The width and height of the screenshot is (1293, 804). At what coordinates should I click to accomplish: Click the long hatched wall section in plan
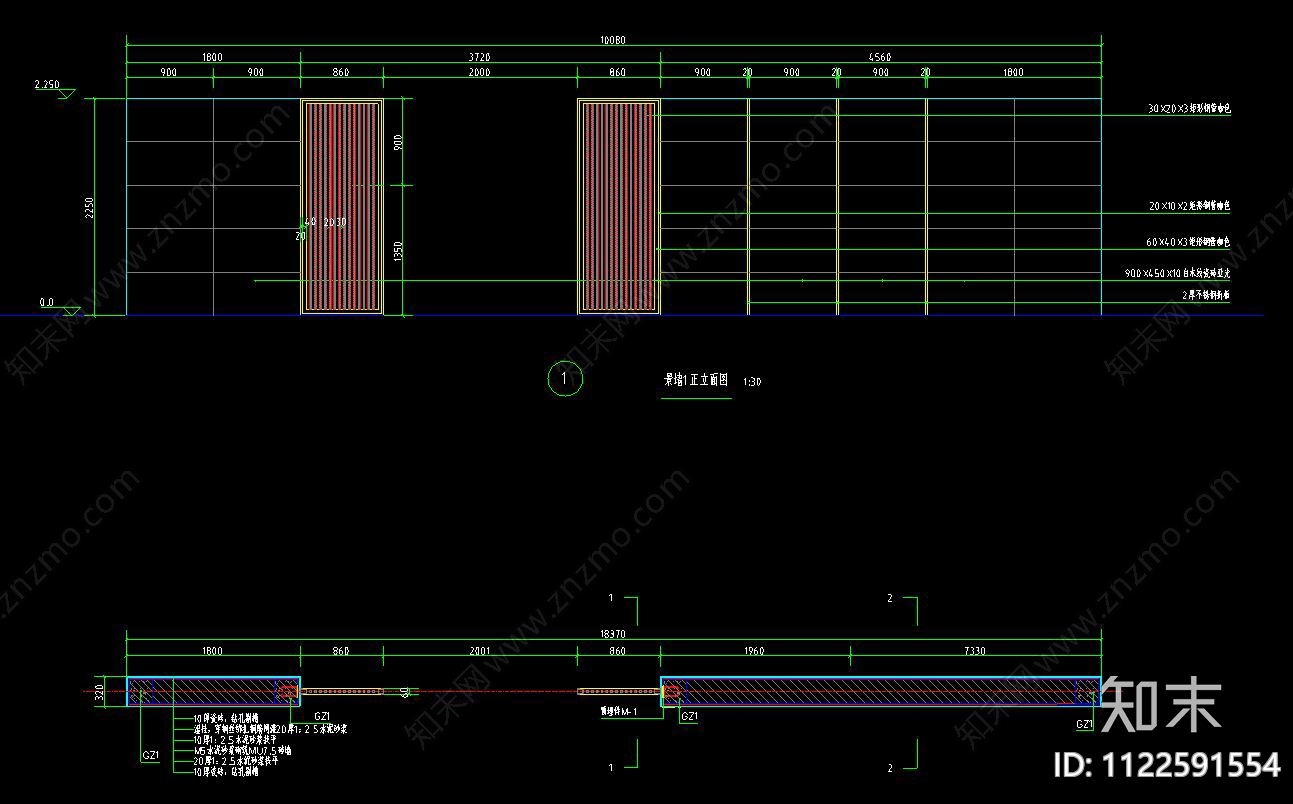880,691
